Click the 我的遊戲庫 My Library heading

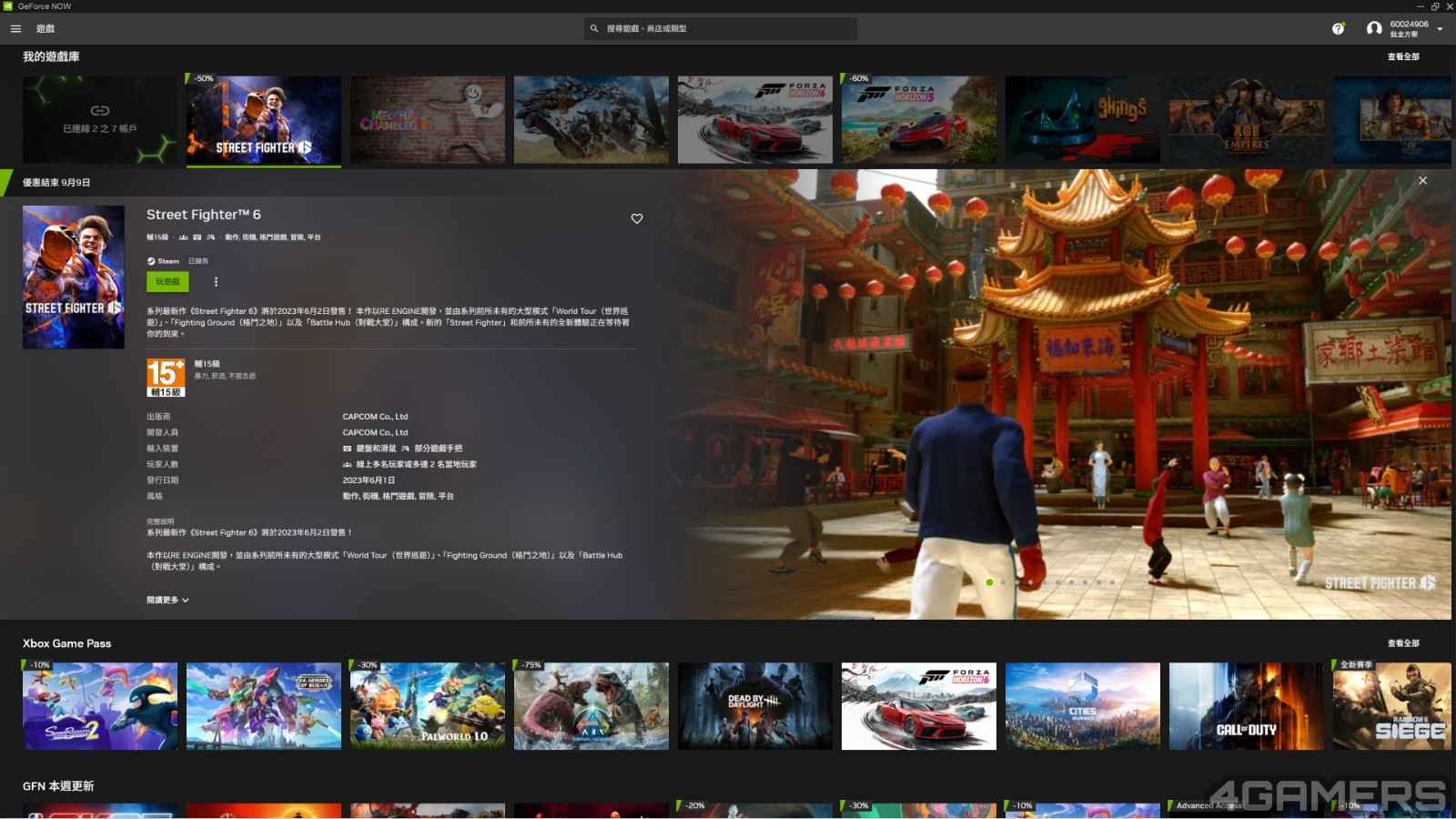point(51,56)
